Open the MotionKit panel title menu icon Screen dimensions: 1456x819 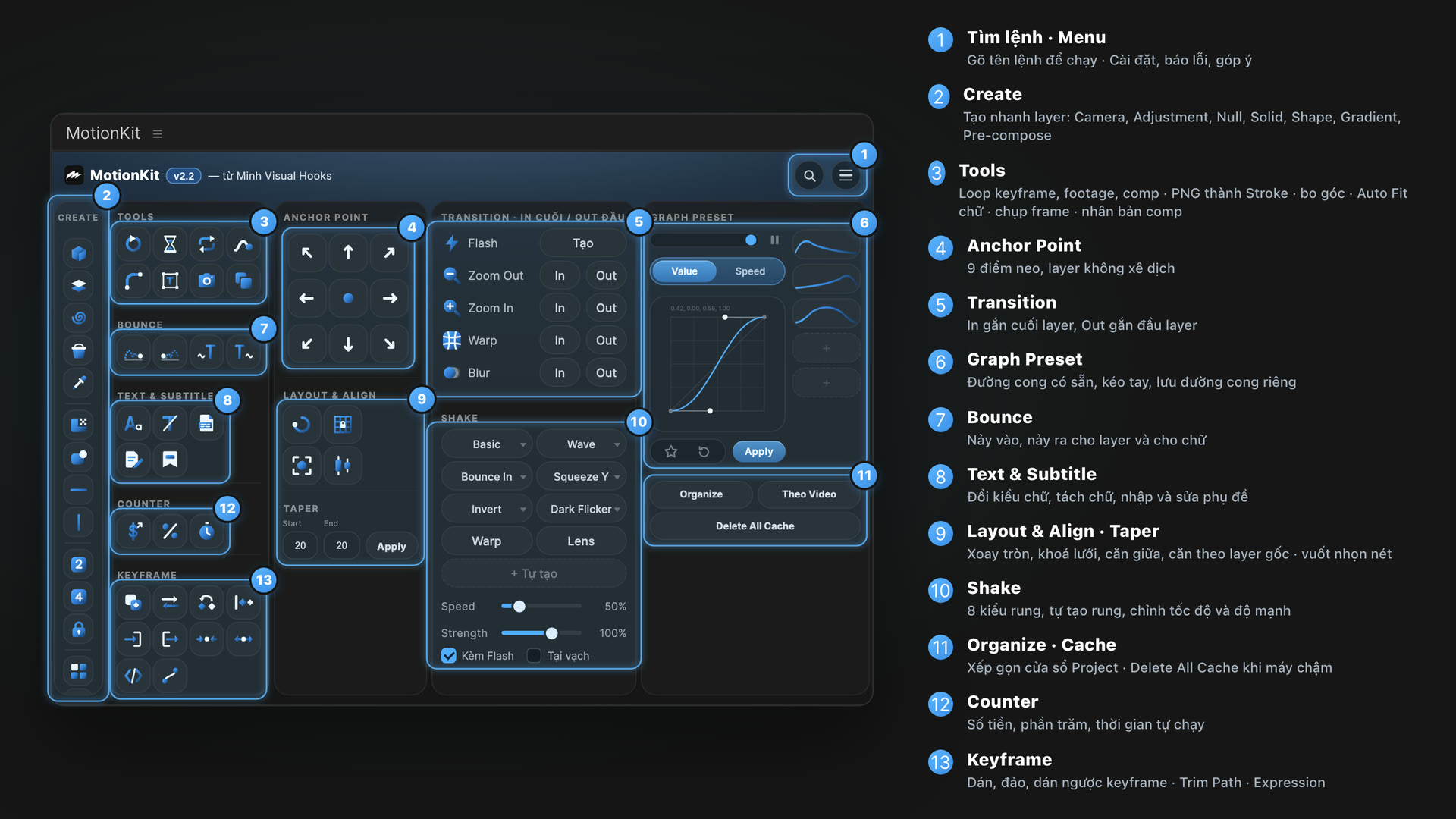(x=158, y=133)
